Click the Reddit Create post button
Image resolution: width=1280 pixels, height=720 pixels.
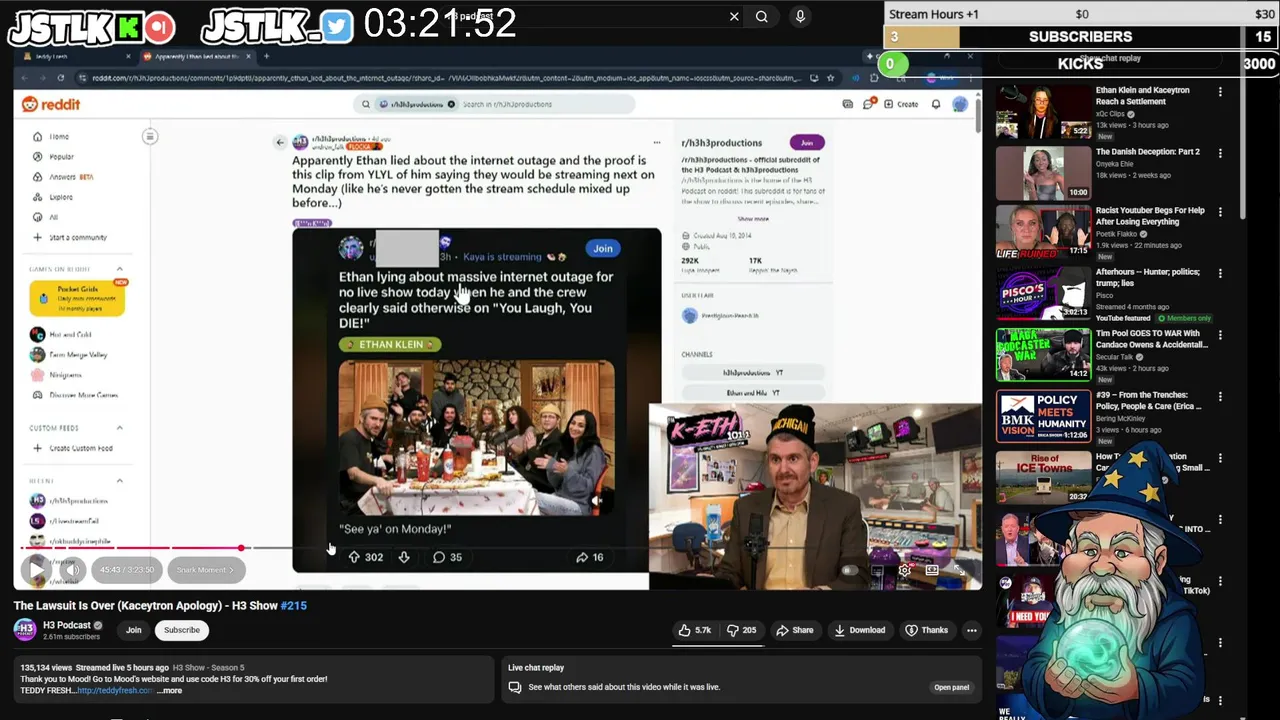point(900,104)
